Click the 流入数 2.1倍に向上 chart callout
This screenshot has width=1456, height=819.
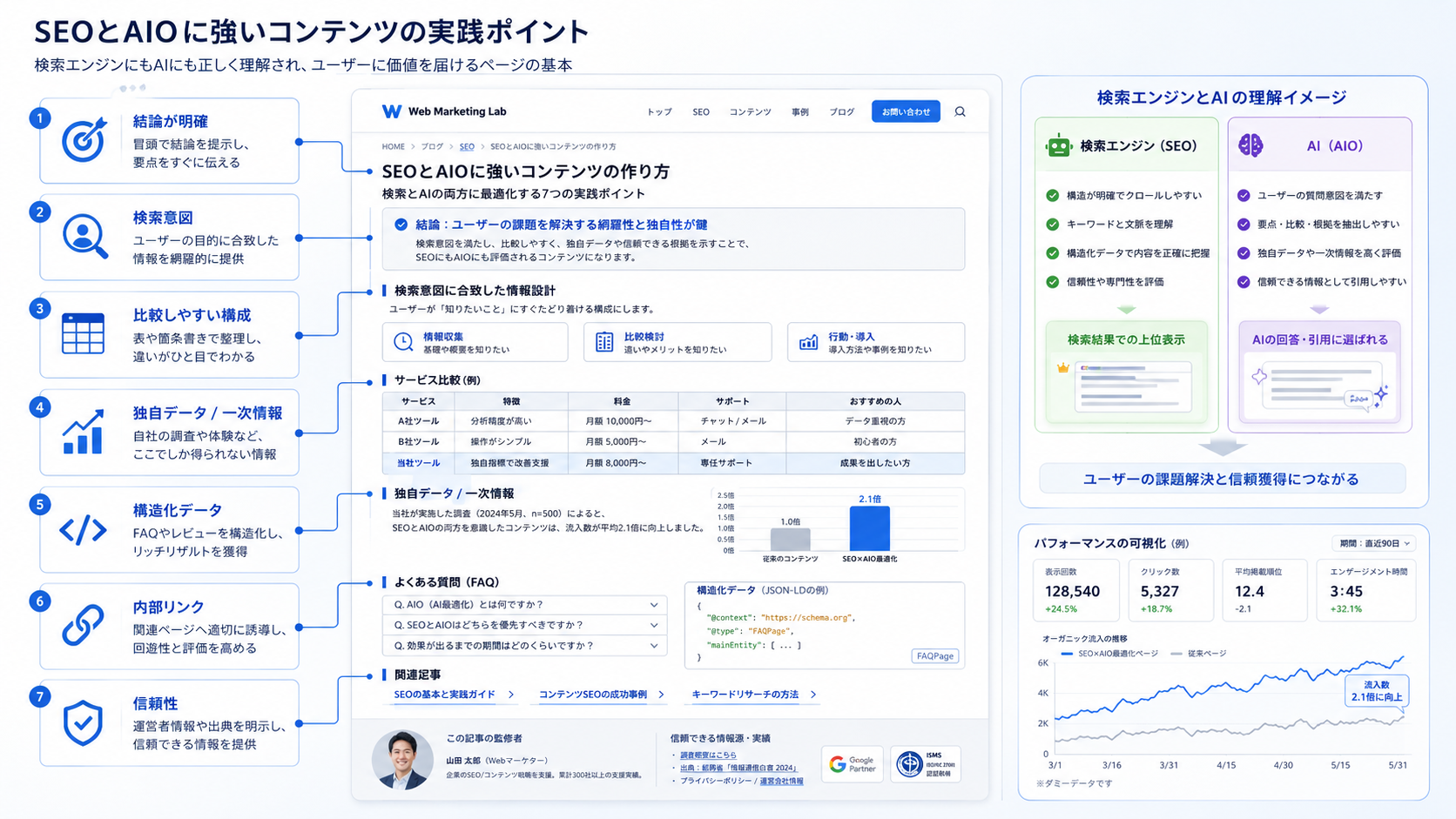(1377, 691)
